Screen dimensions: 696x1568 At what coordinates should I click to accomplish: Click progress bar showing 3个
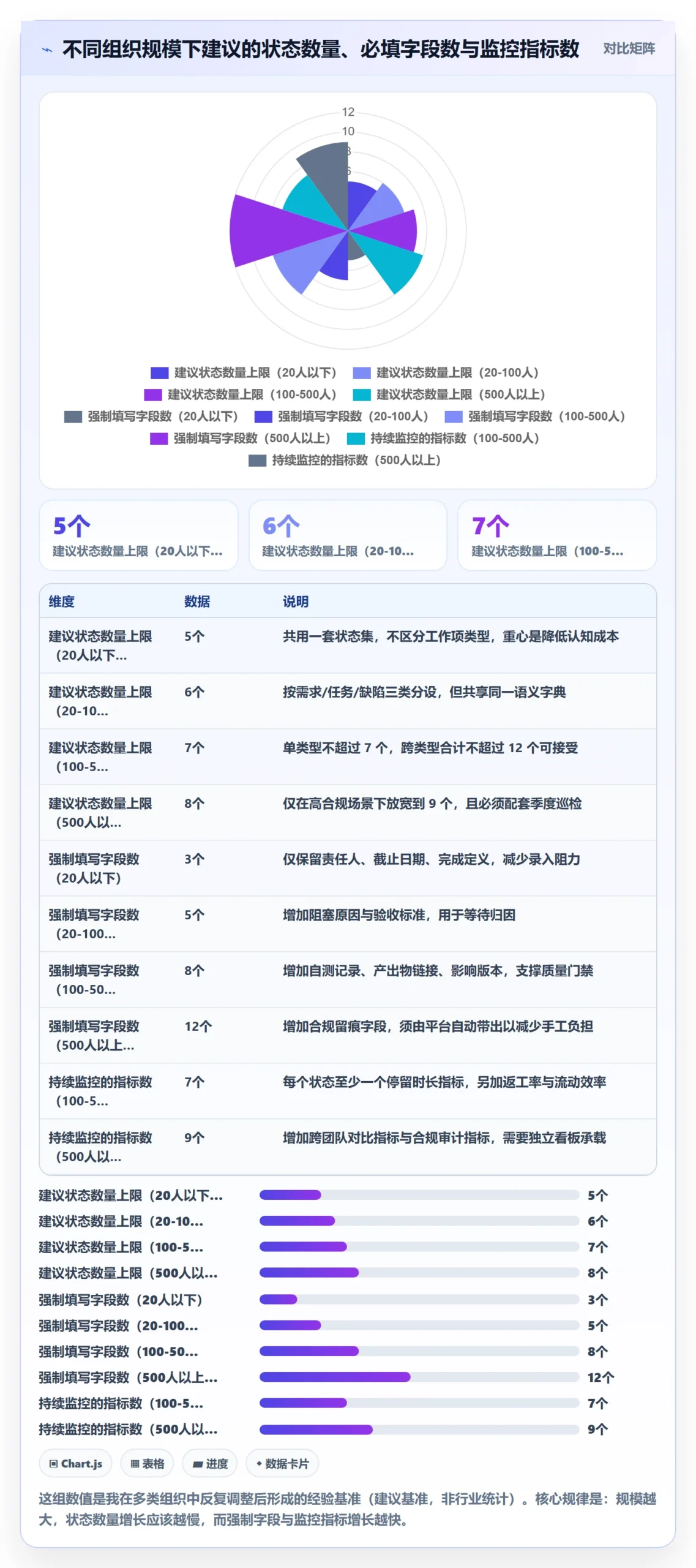pos(419,1299)
